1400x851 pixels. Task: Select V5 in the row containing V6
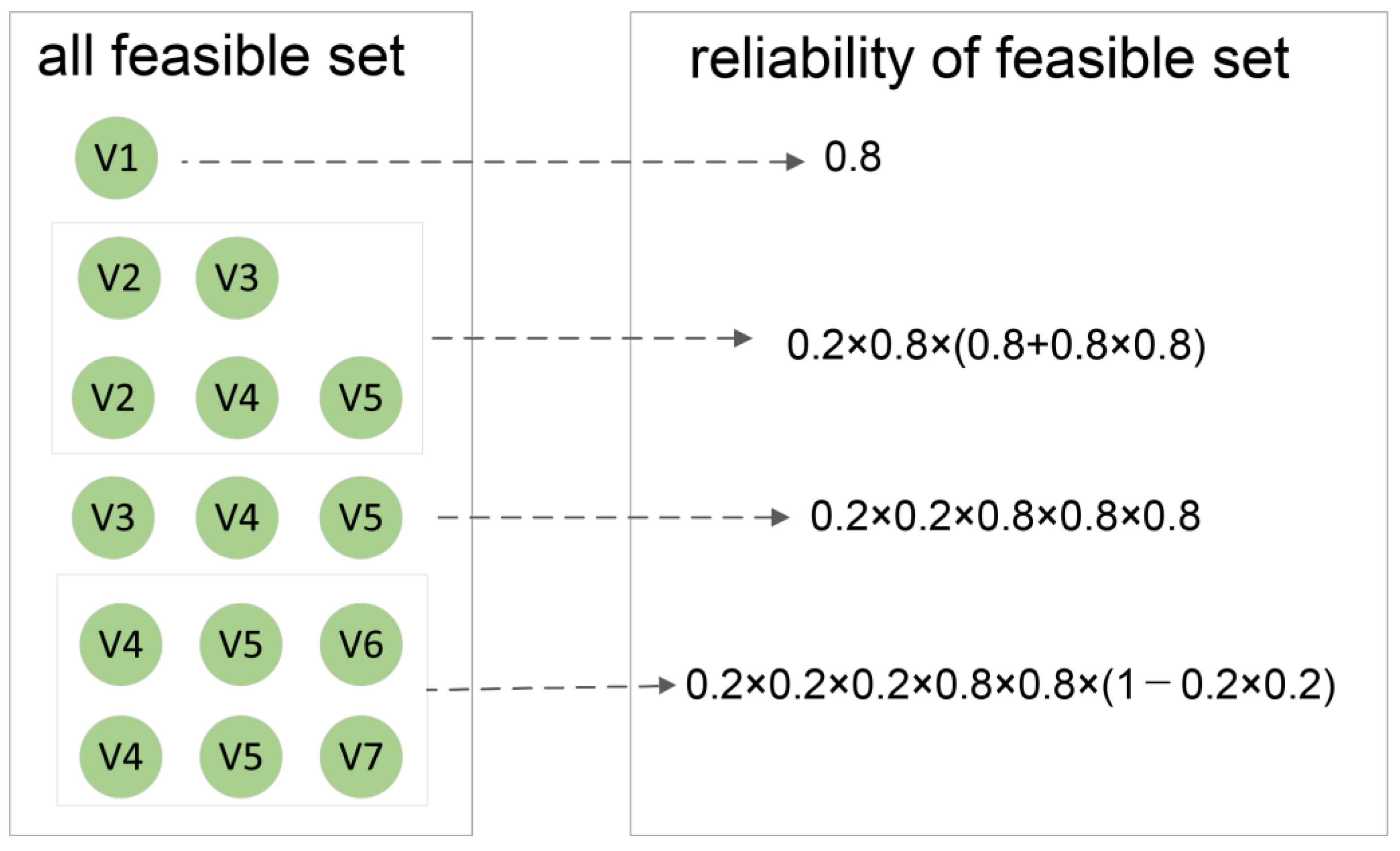[241, 644]
